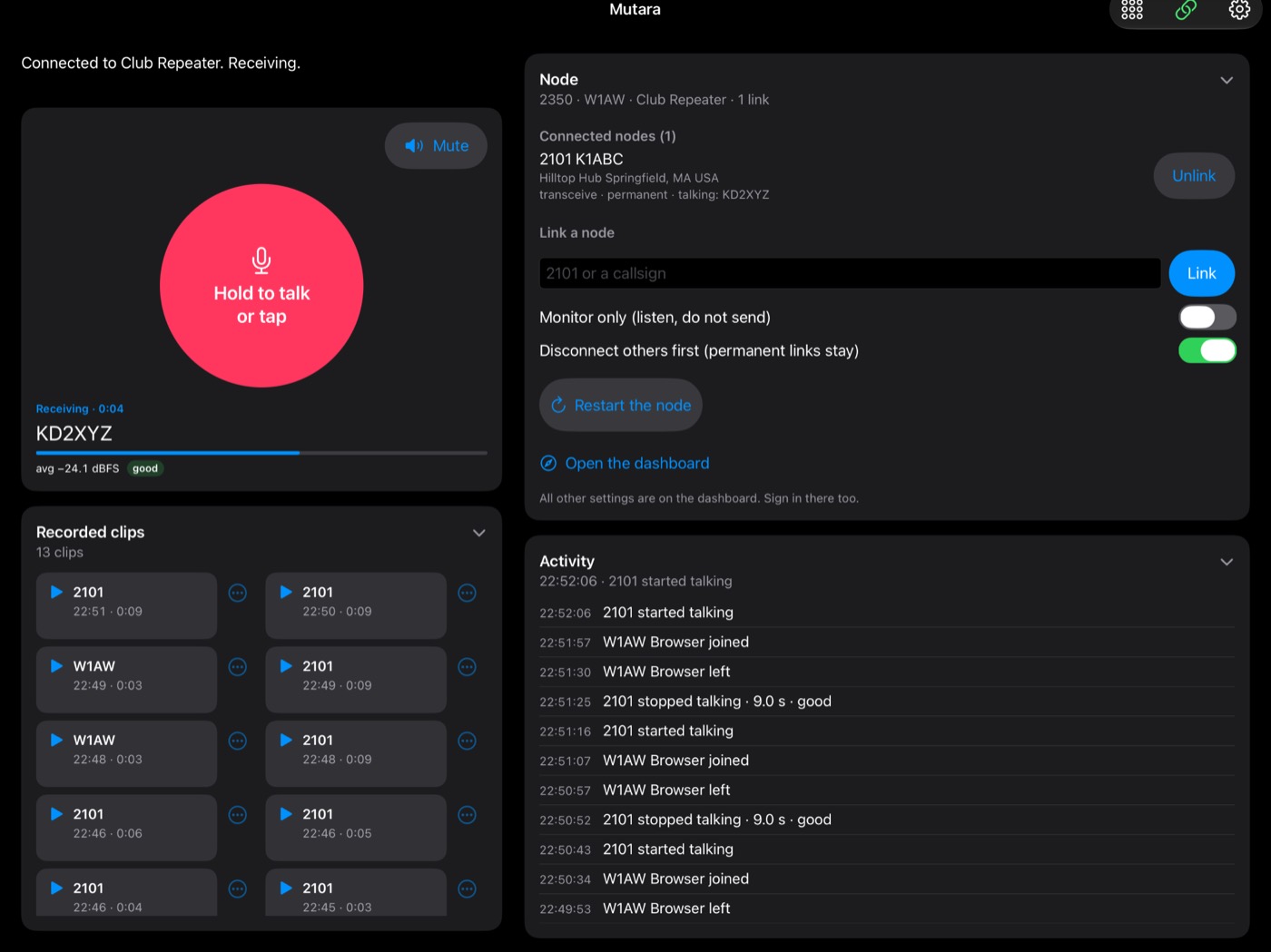Open more options for 2101 22:50 clip
The image size is (1271, 952).
coord(468,593)
